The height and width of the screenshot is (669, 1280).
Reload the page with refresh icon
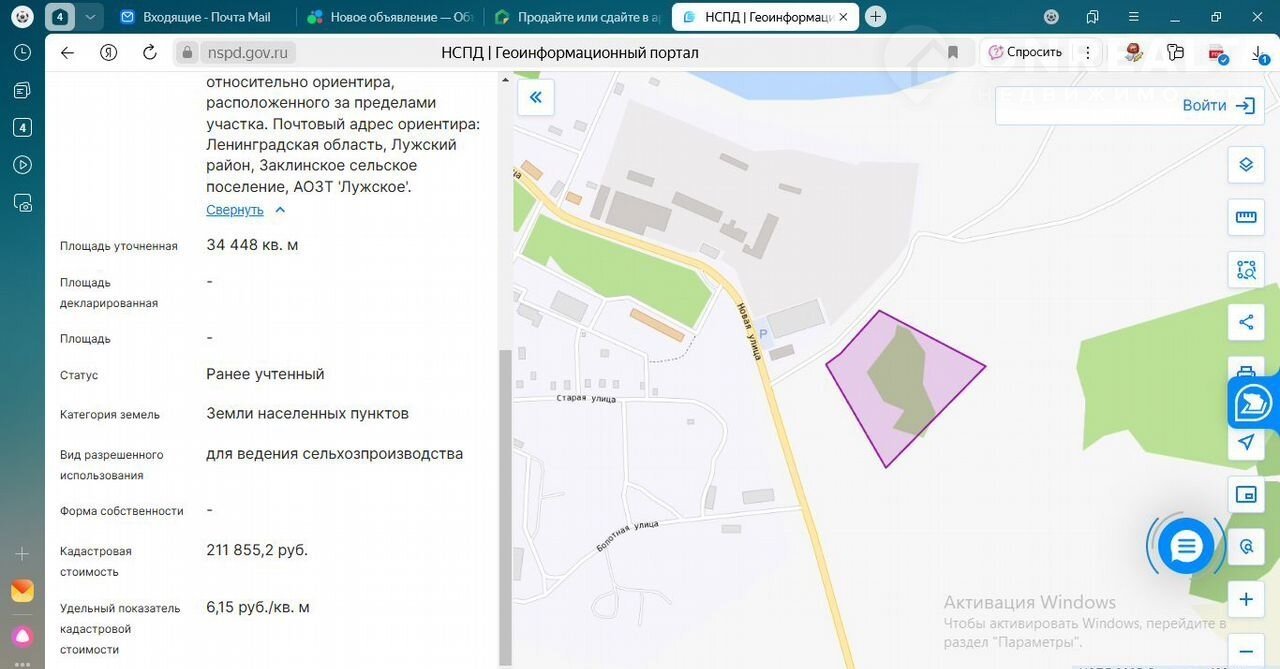(150, 53)
